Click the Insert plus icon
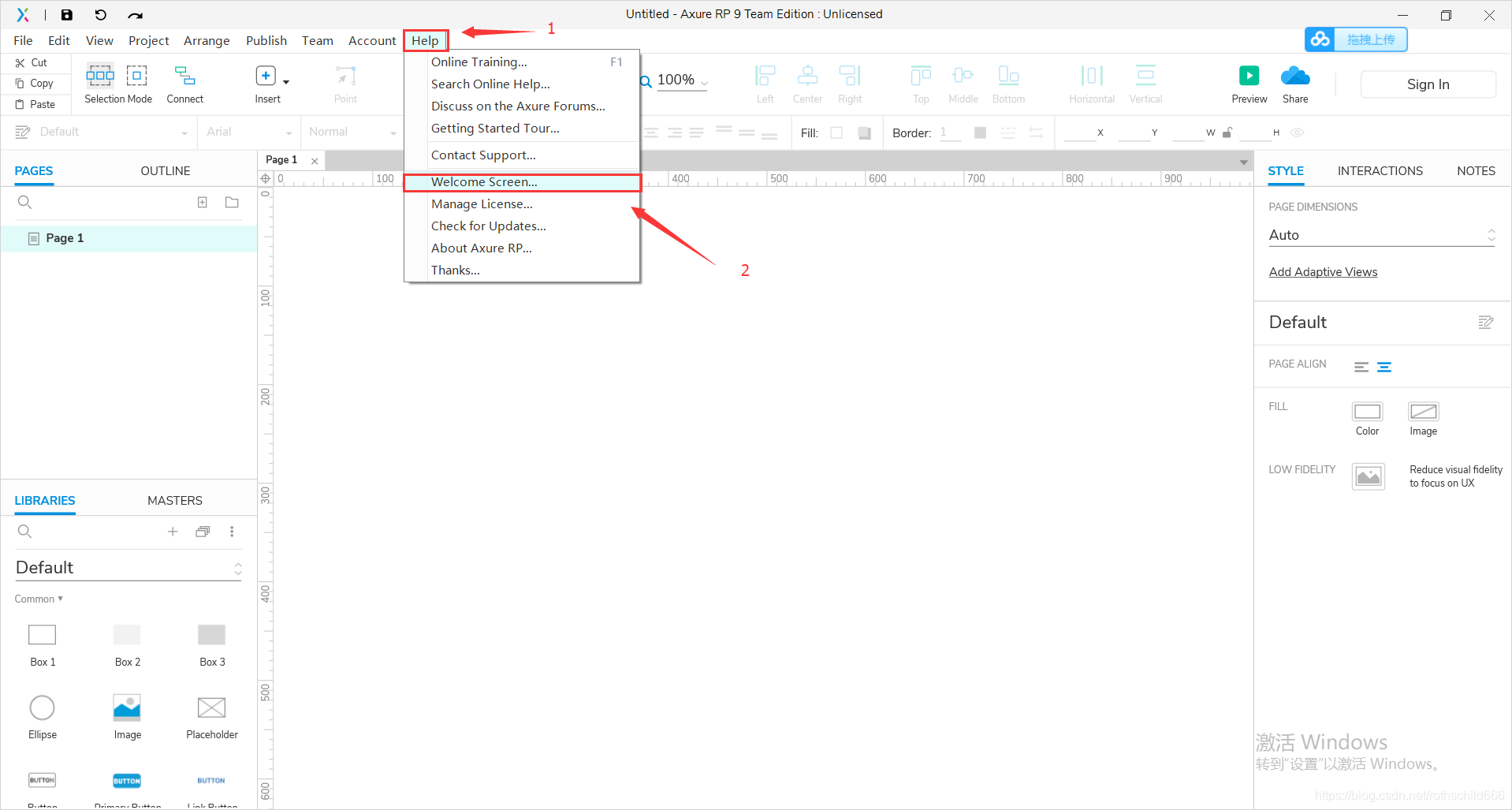Screen dimensions: 1512x810 [266, 76]
